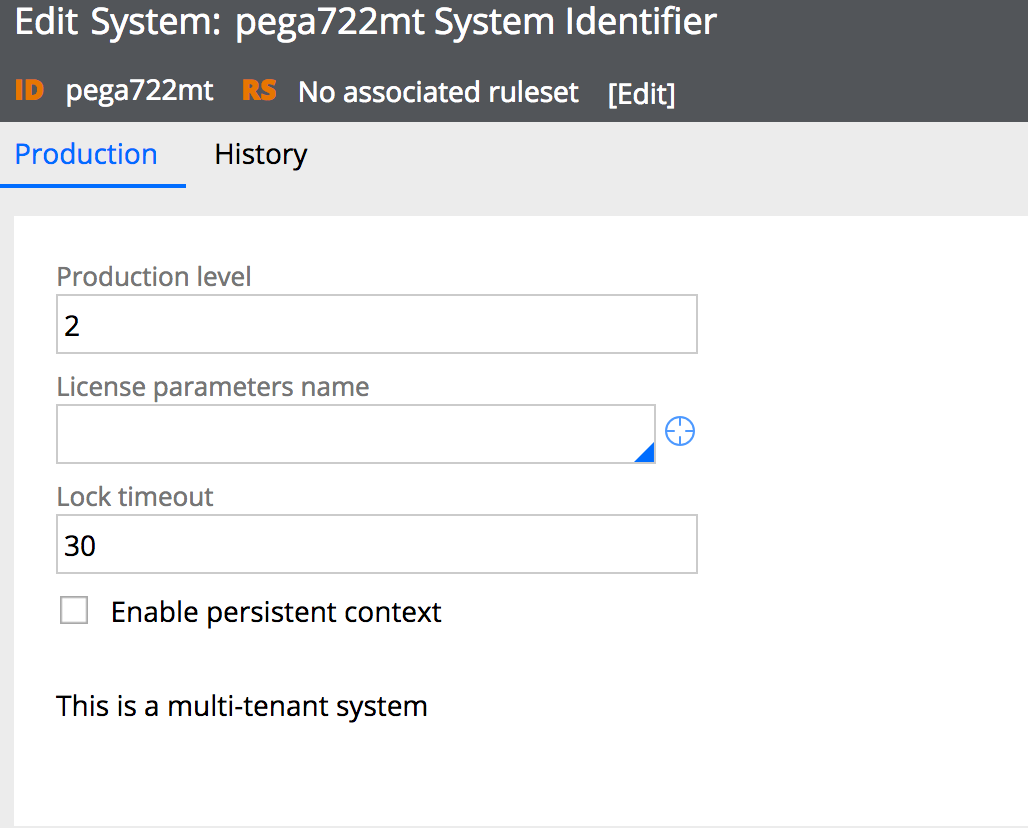
Task: Click the 'Lock timeout' label
Action: tap(135, 497)
